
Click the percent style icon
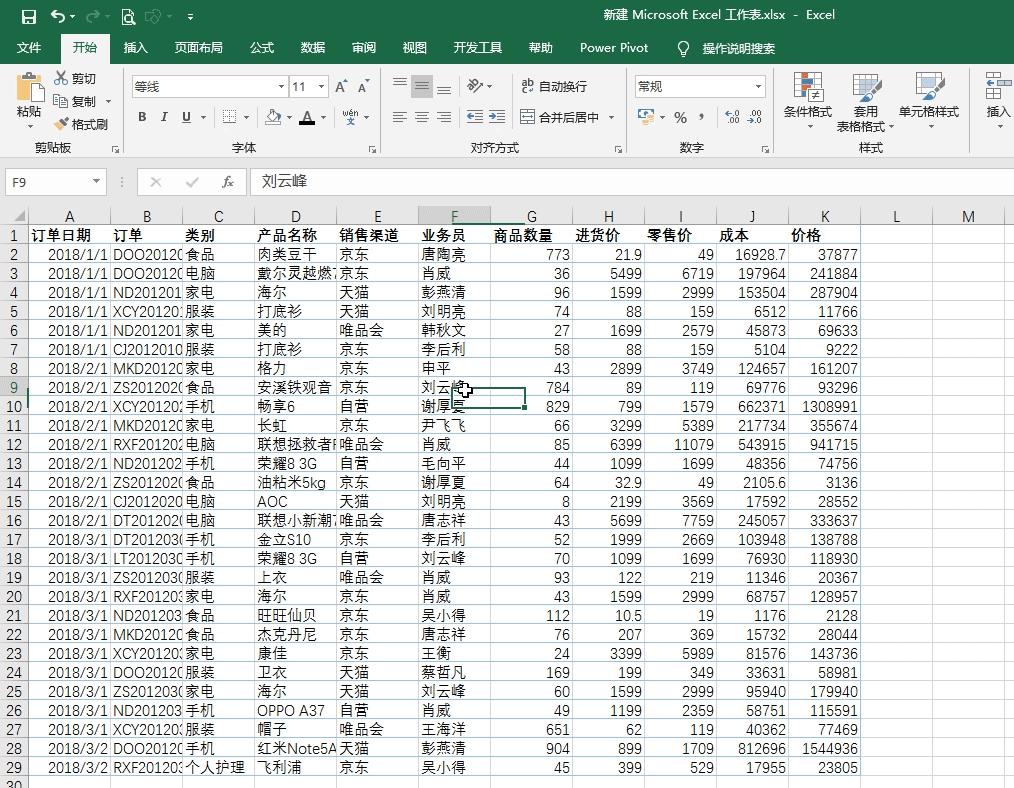click(681, 118)
